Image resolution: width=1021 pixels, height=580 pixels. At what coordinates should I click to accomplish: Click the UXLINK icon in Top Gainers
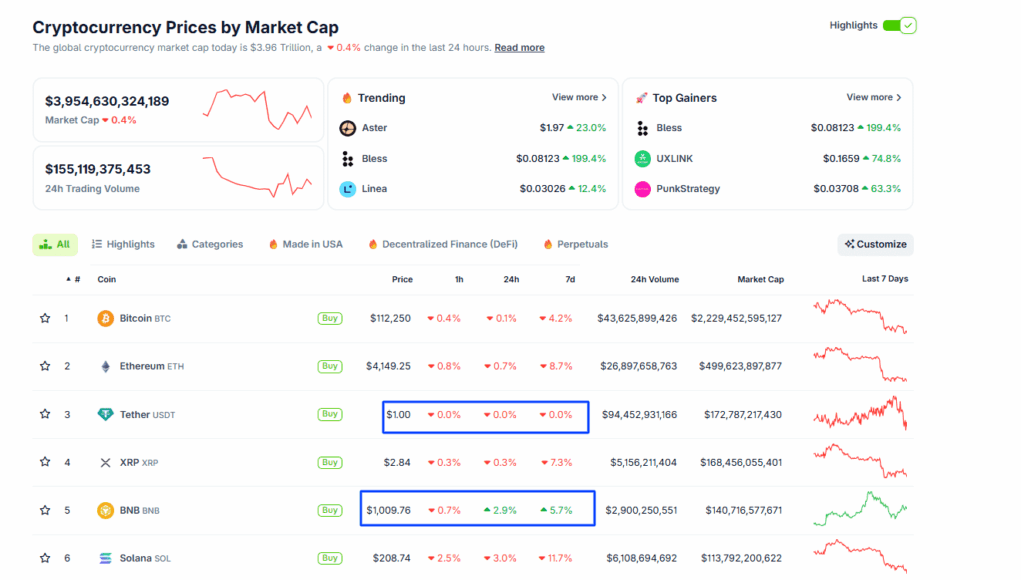click(x=642, y=159)
